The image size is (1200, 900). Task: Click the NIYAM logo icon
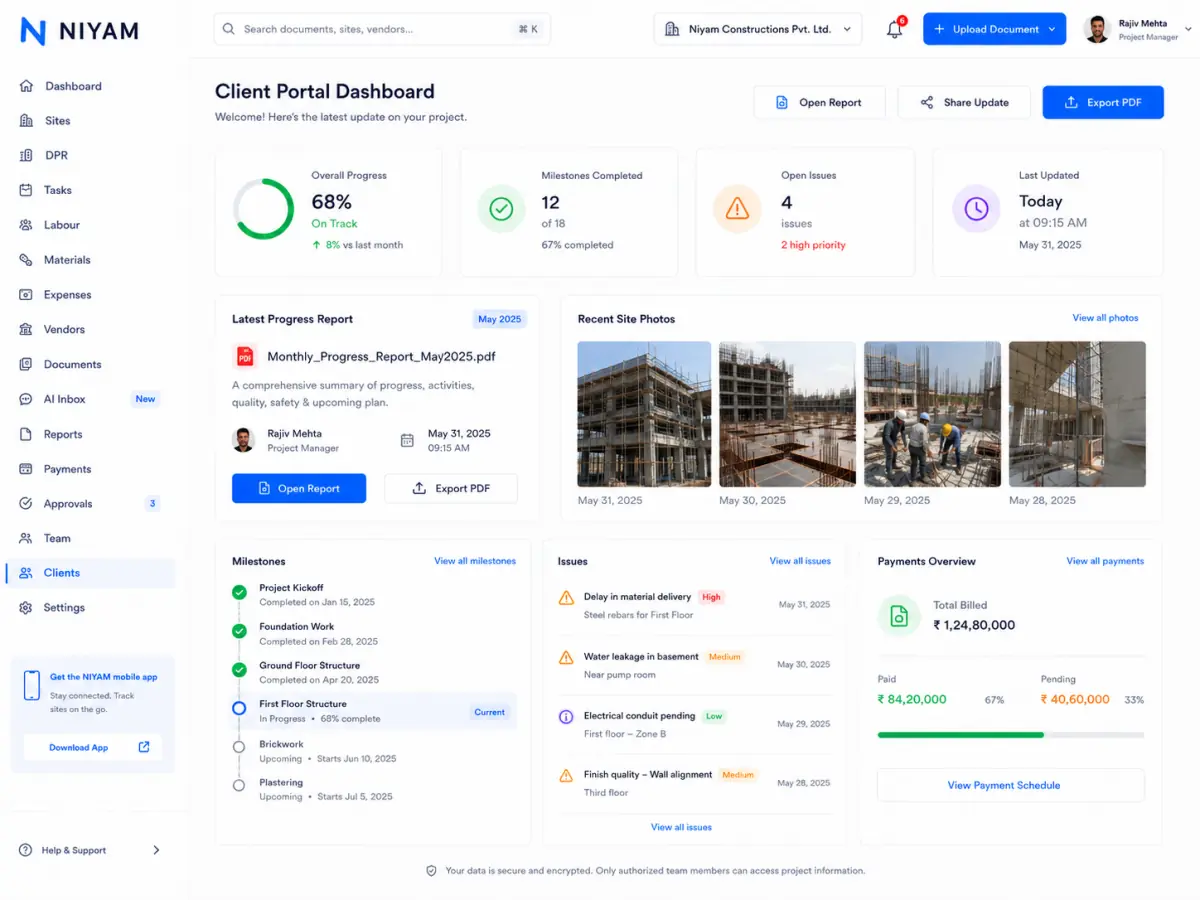point(33,31)
